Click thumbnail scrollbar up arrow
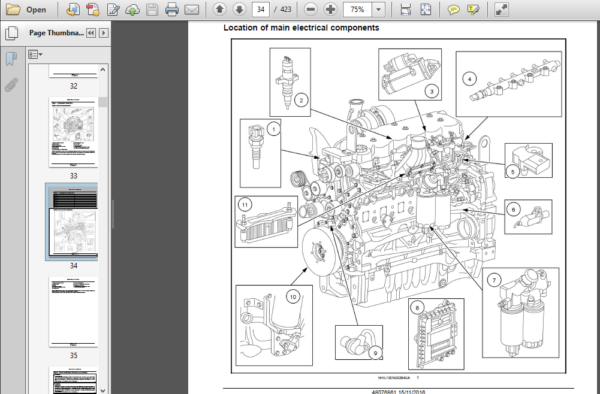Viewport: 600px width, 394px height. coord(103,70)
